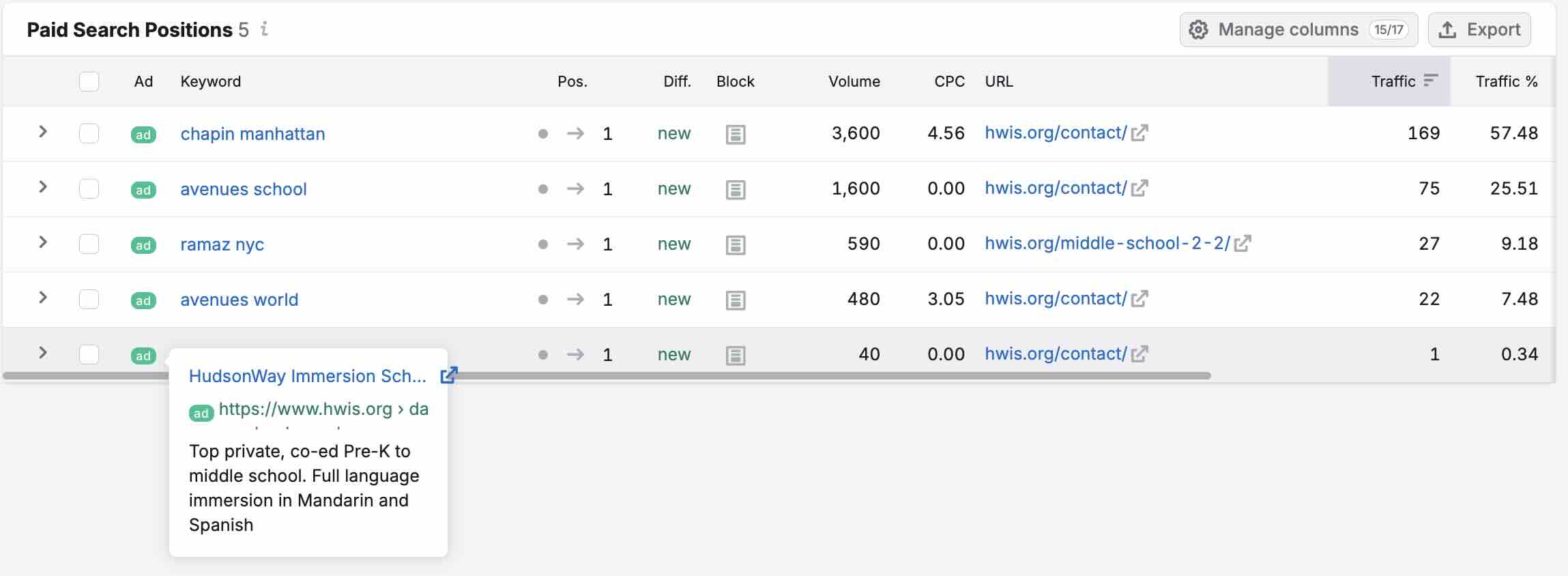Toggle the select-all checkbox in header
Viewport: 1568px width, 576px height.
click(x=89, y=81)
